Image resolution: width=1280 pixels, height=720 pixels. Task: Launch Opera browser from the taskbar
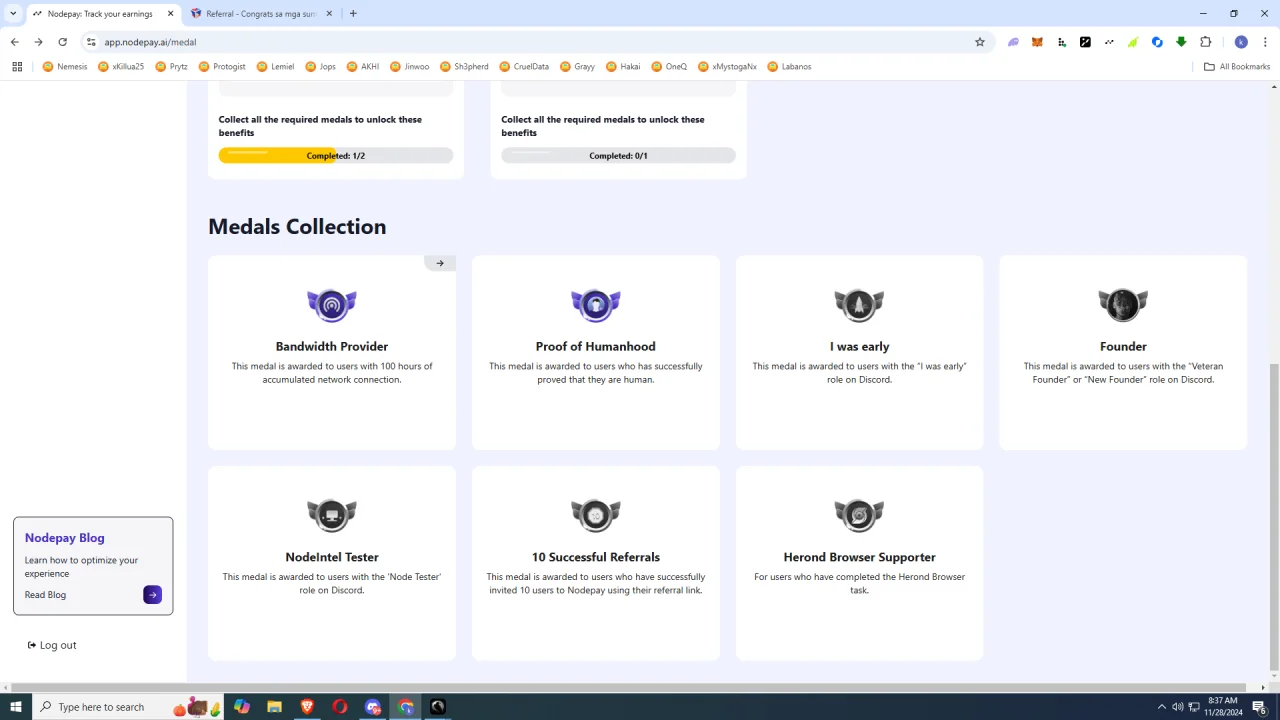(340, 707)
